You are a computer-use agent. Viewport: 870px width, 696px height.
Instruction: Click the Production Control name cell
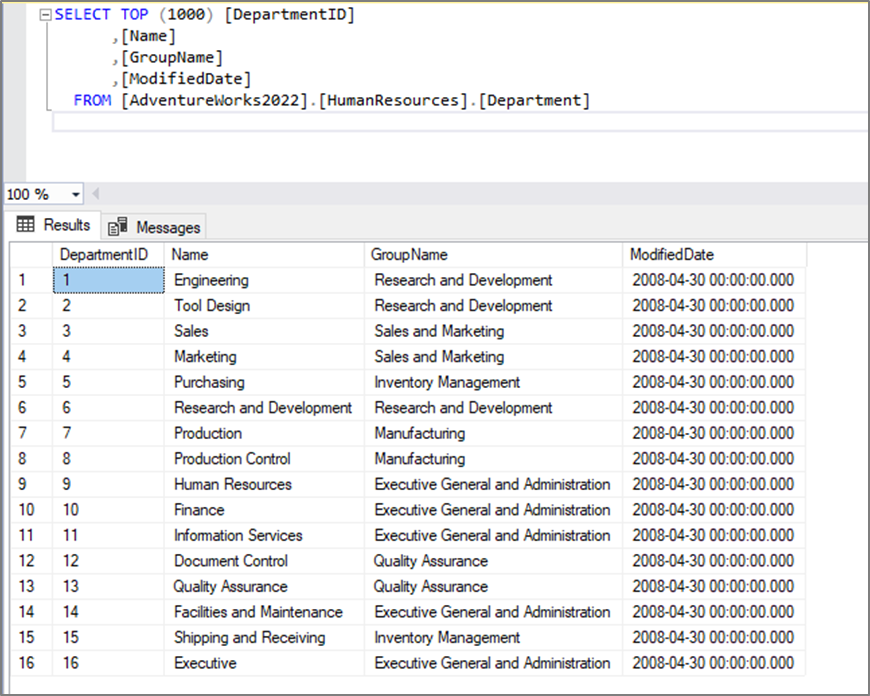(x=264, y=458)
